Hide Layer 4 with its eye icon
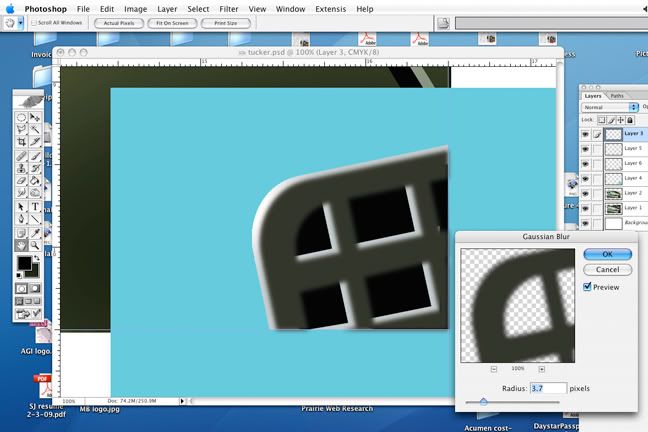Screen dimensions: 648x432 585,179
